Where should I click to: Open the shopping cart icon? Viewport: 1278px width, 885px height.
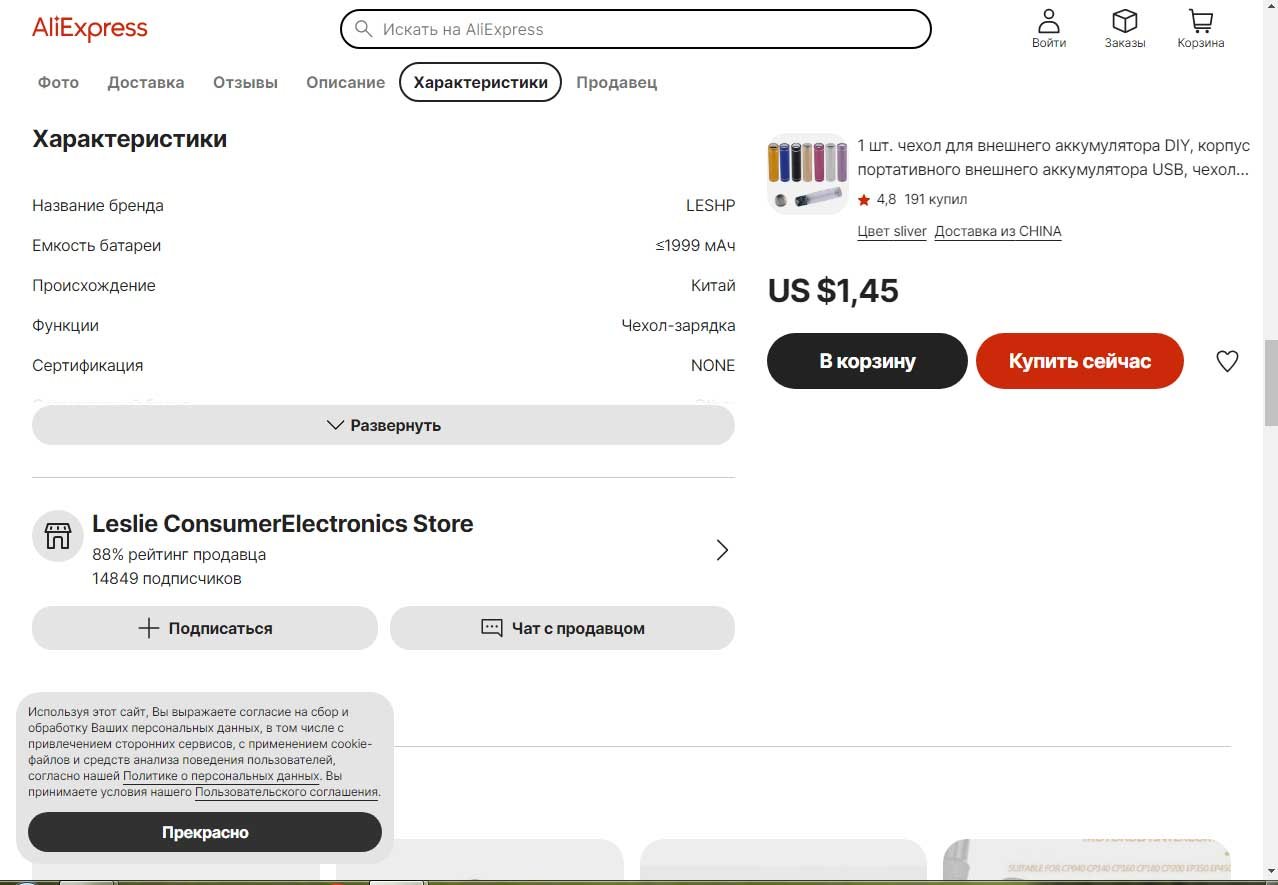1200,21
